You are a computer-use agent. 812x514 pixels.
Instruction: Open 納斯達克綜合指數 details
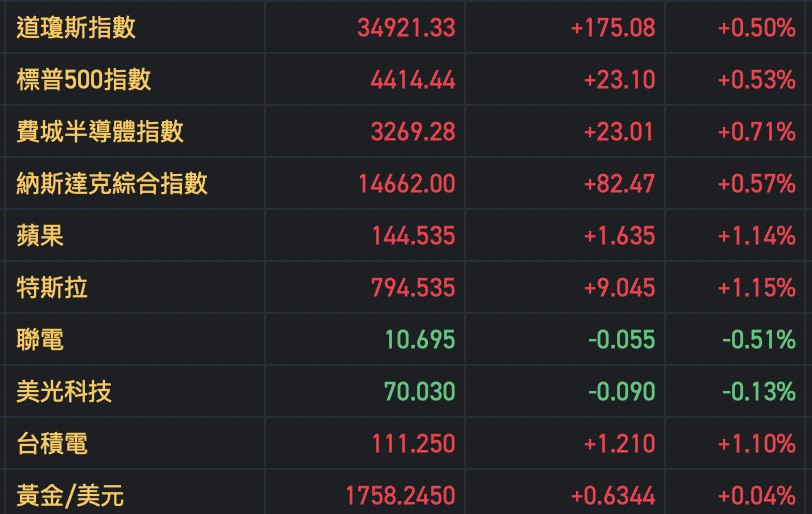coord(112,184)
